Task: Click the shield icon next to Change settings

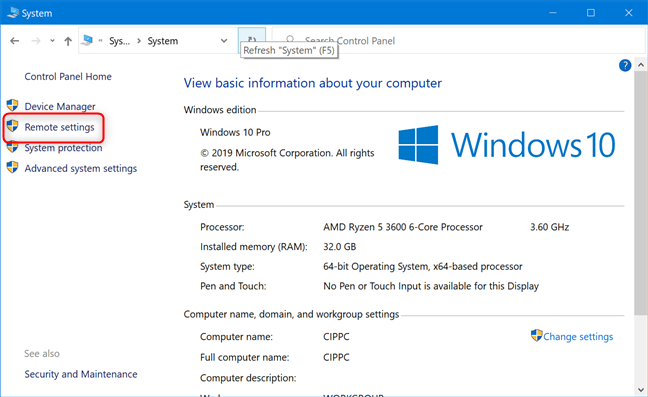Action: pyautogui.click(x=536, y=335)
